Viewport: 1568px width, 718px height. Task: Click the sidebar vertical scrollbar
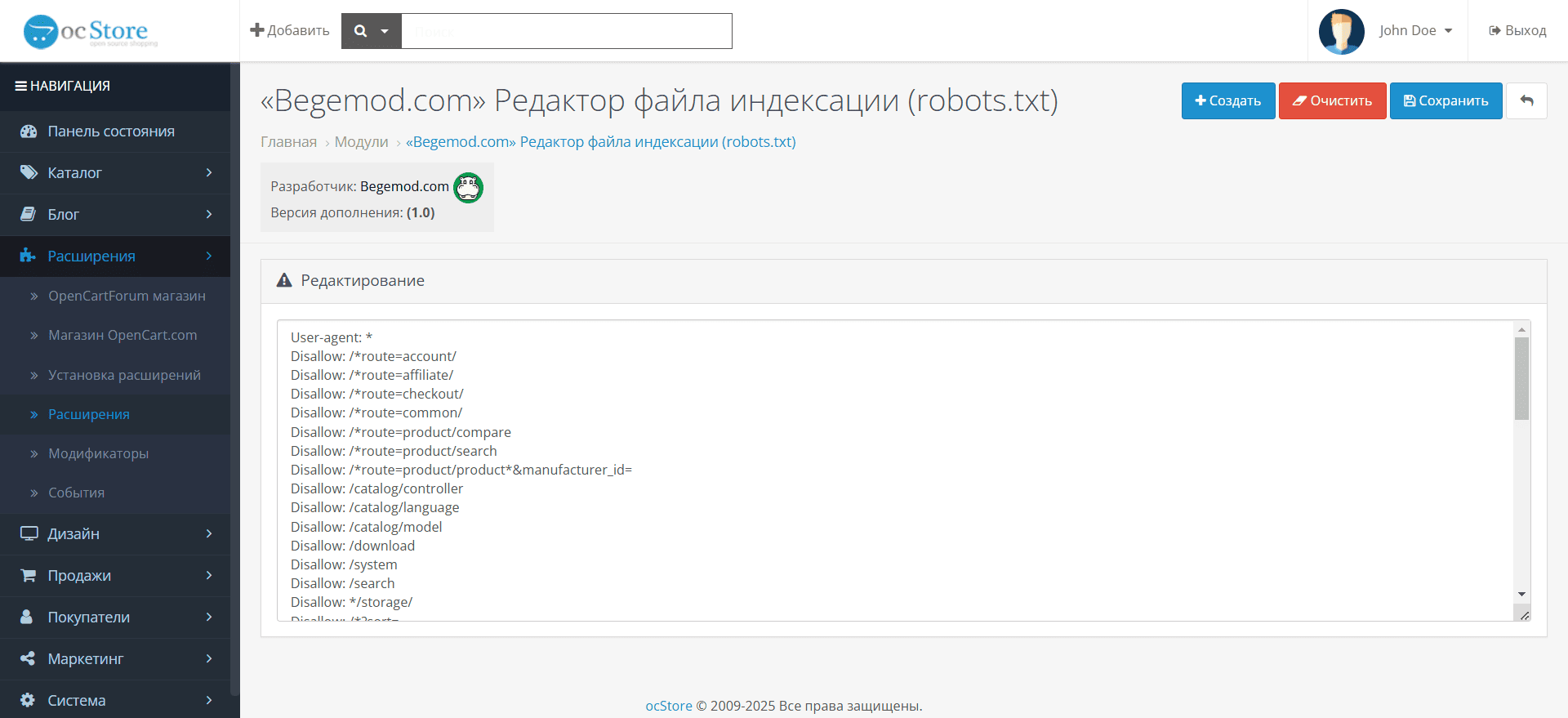tap(235, 380)
